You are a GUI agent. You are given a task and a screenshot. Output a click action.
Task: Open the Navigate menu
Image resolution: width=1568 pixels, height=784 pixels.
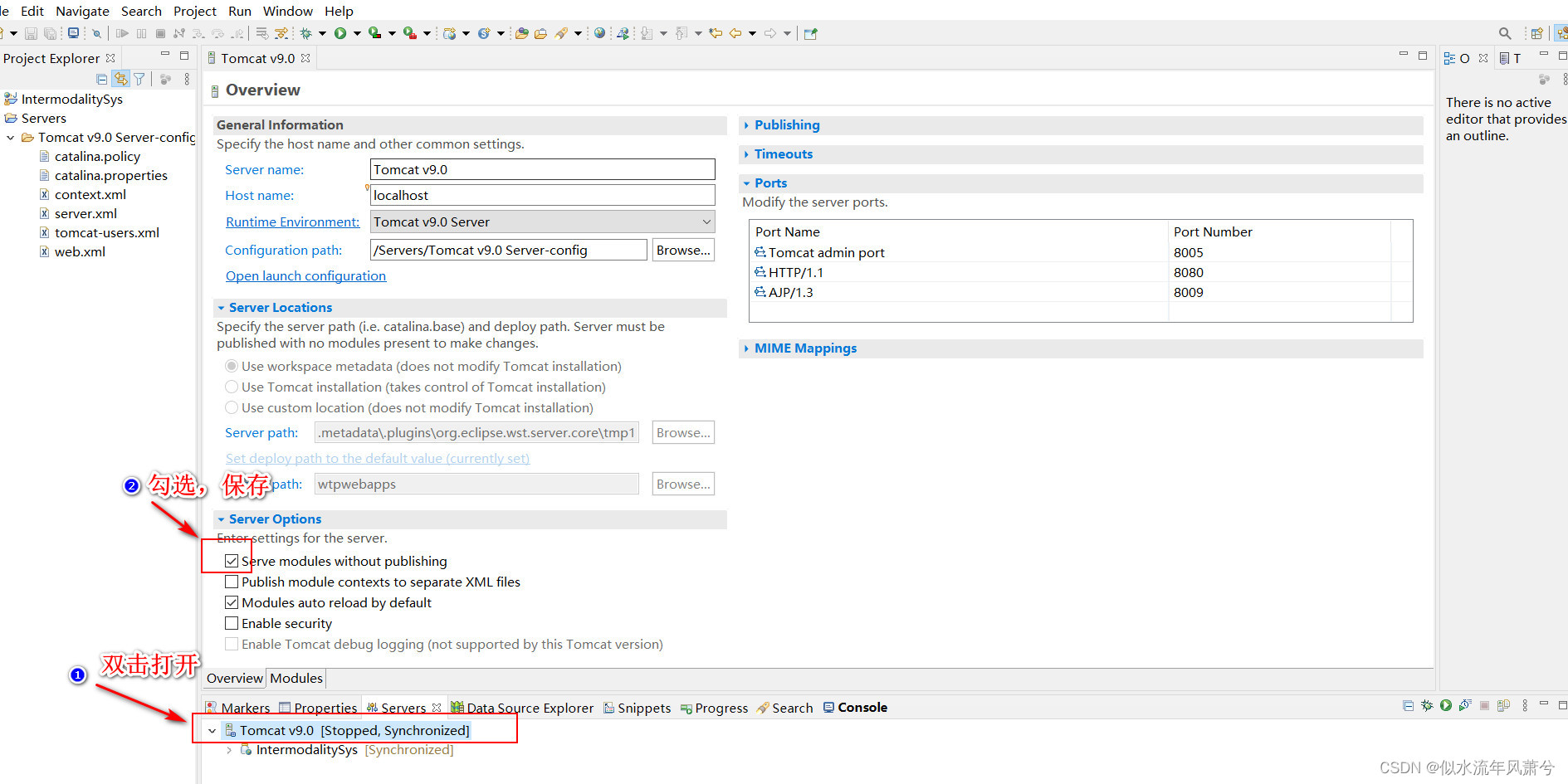point(82,11)
